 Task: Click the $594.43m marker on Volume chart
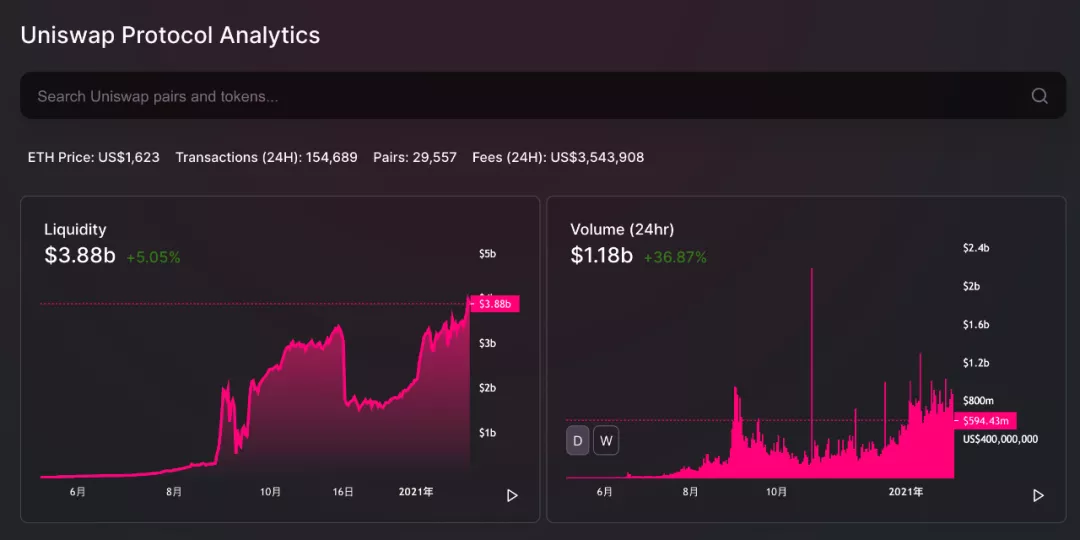(x=985, y=421)
